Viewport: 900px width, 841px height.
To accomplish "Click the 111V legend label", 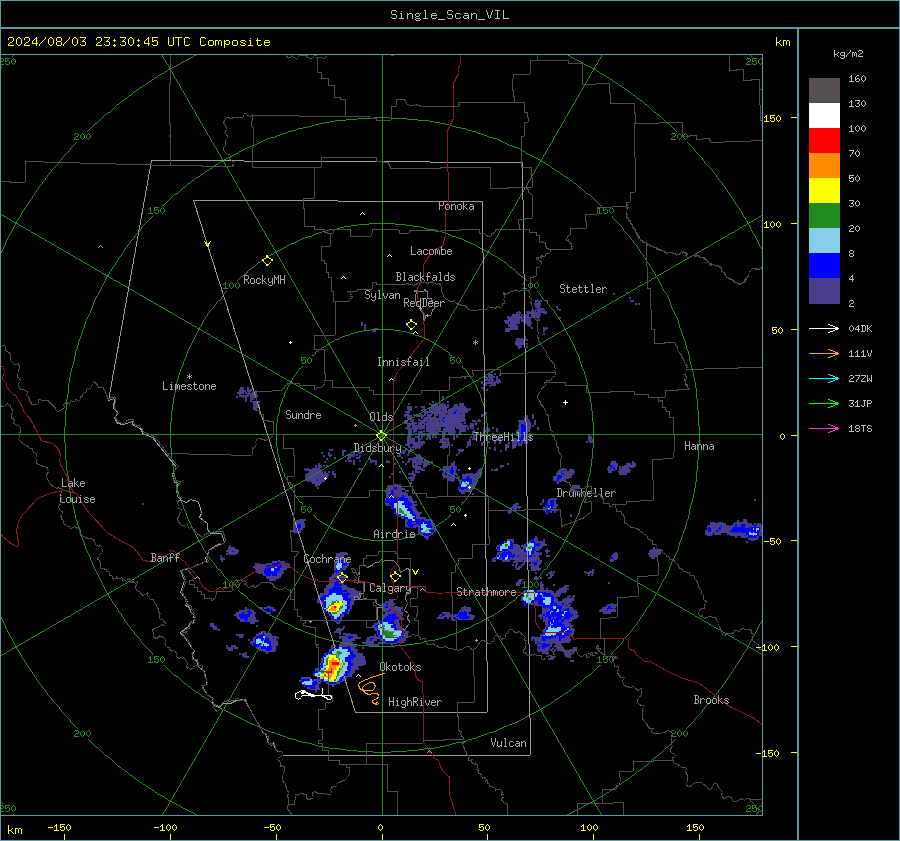I will click(x=860, y=354).
